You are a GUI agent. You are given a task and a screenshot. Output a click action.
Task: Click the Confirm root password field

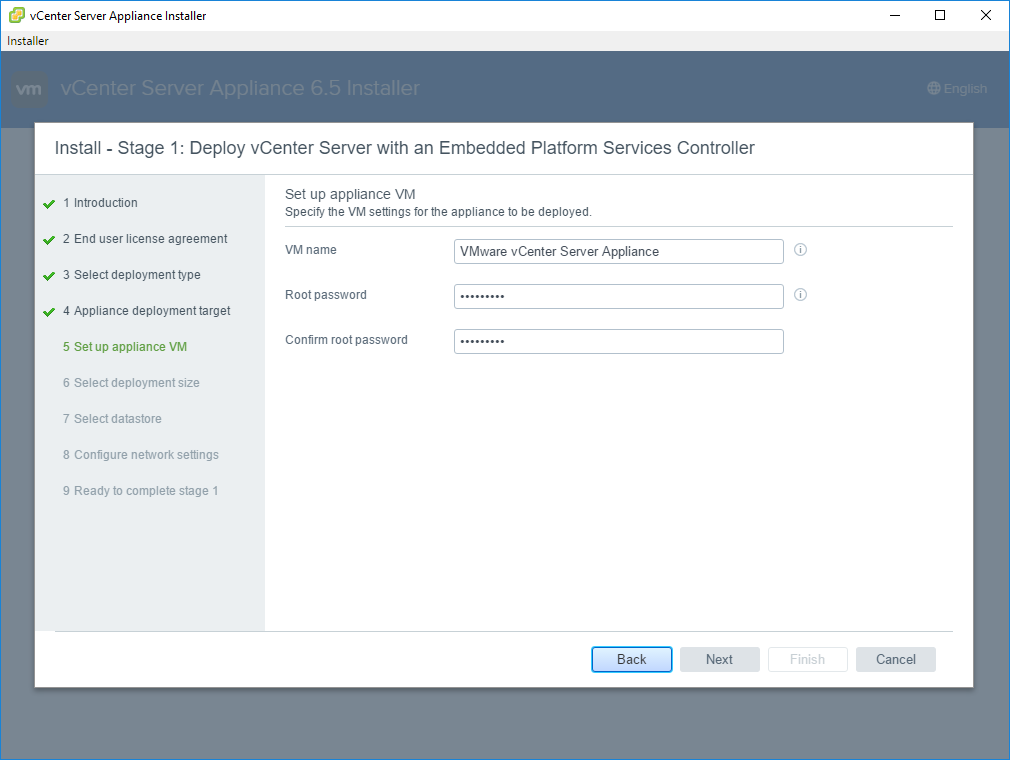click(x=618, y=341)
